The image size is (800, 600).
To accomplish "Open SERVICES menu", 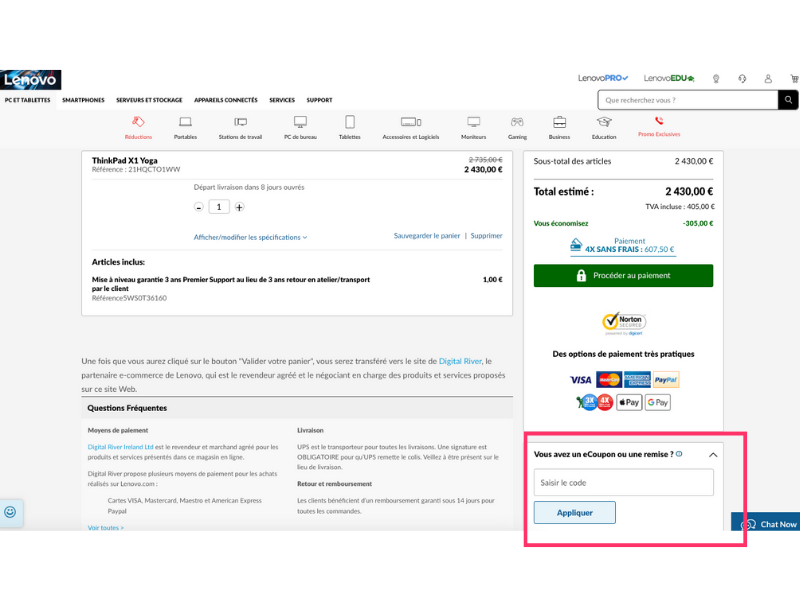I will coord(282,100).
